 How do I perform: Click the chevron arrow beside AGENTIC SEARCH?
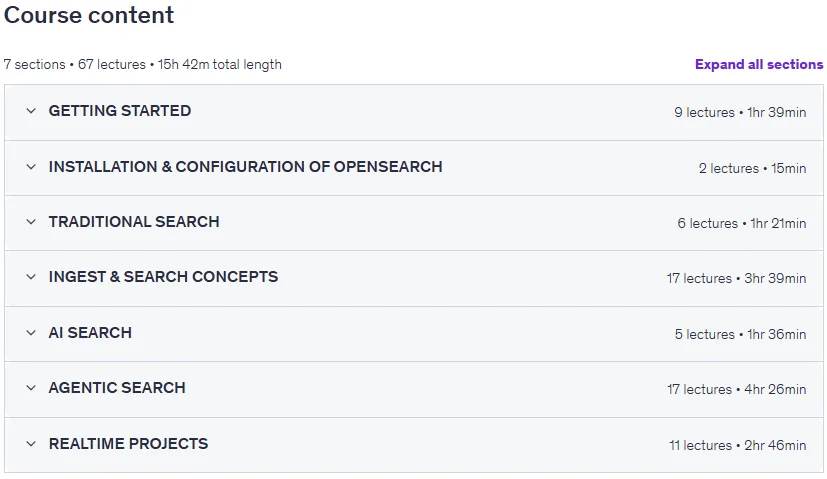(x=31, y=388)
